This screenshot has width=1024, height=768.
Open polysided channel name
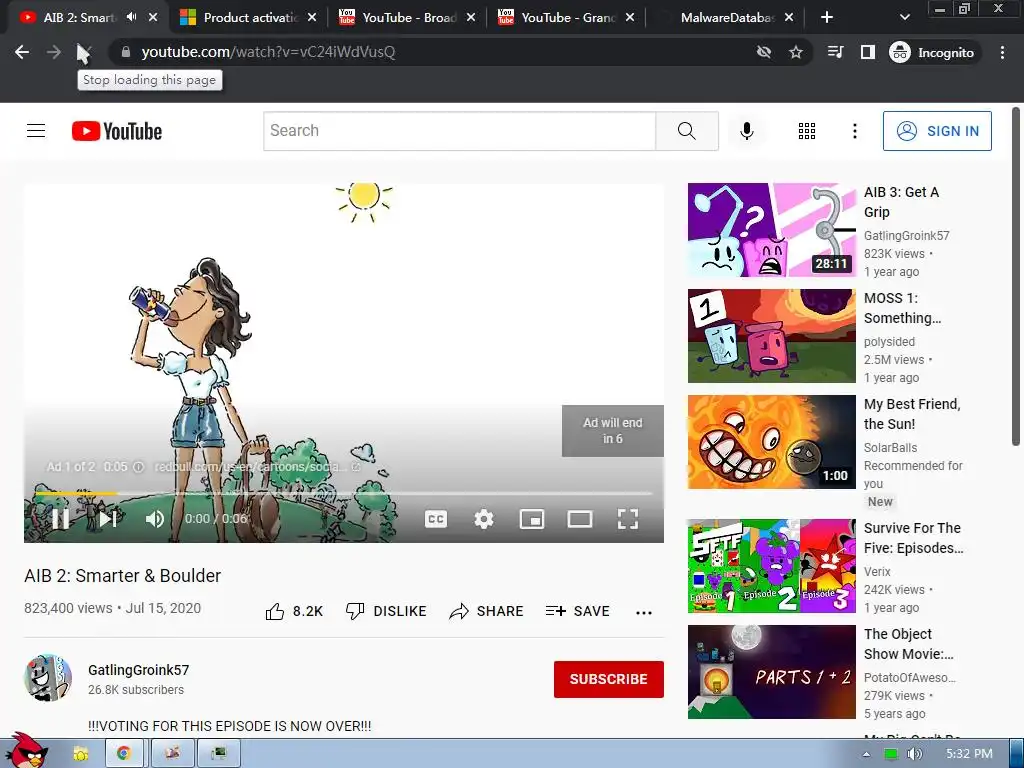click(x=889, y=342)
